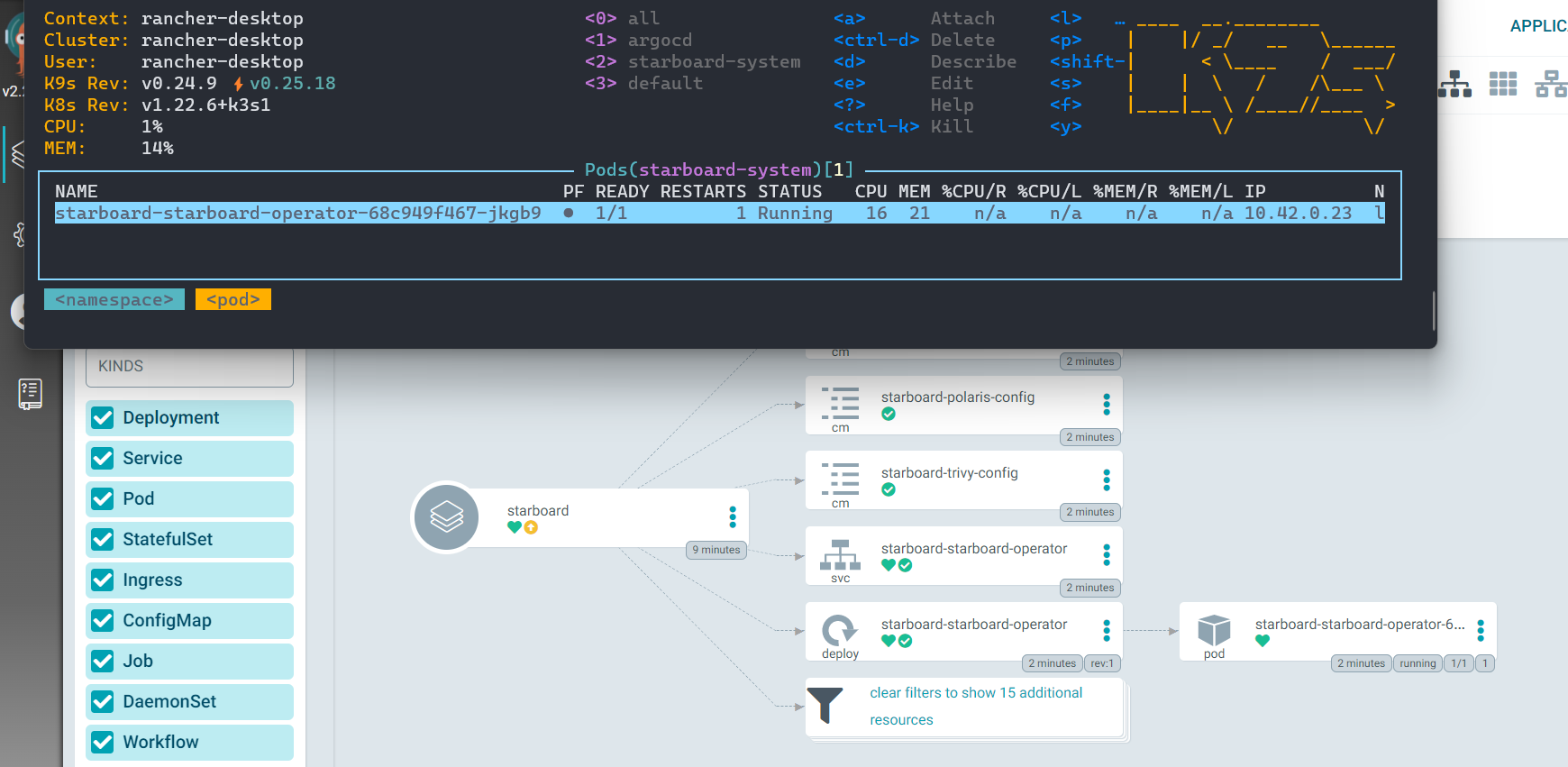Click the funnel filter icon
Image resolution: width=1568 pixels, height=767 pixels.
[825, 706]
